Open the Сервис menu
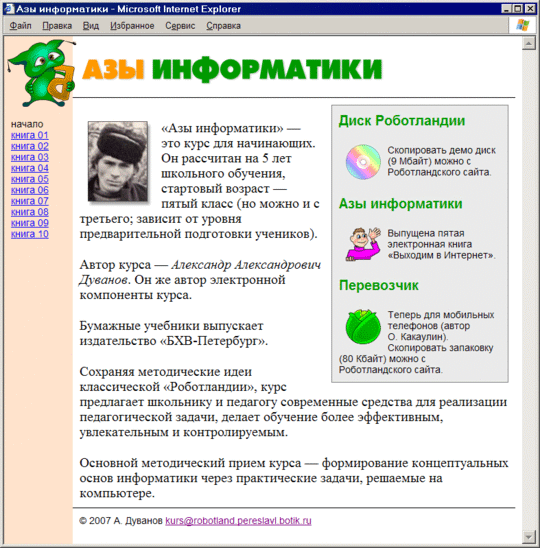 coord(180,26)
